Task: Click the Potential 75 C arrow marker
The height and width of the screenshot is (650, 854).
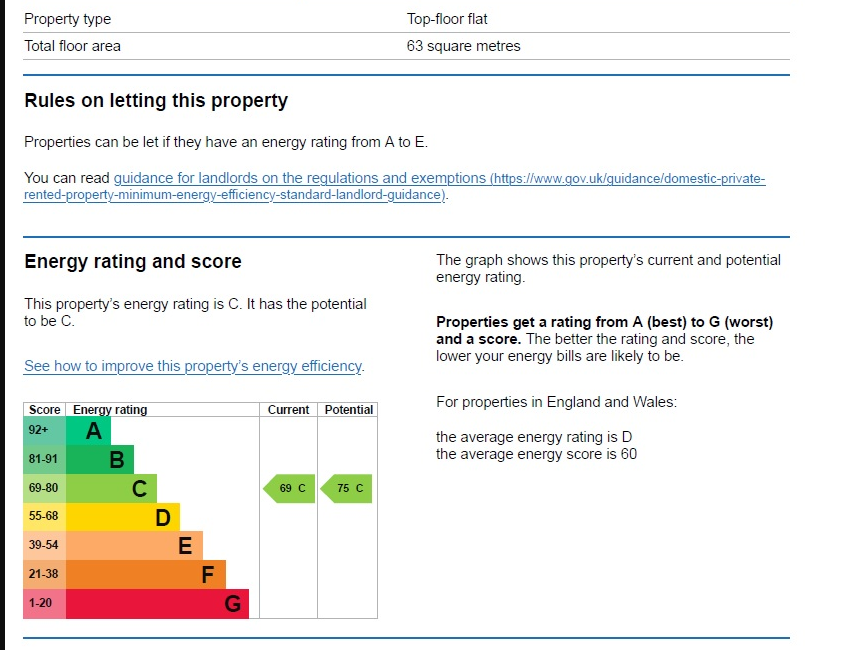Action: tap(347, 489)
